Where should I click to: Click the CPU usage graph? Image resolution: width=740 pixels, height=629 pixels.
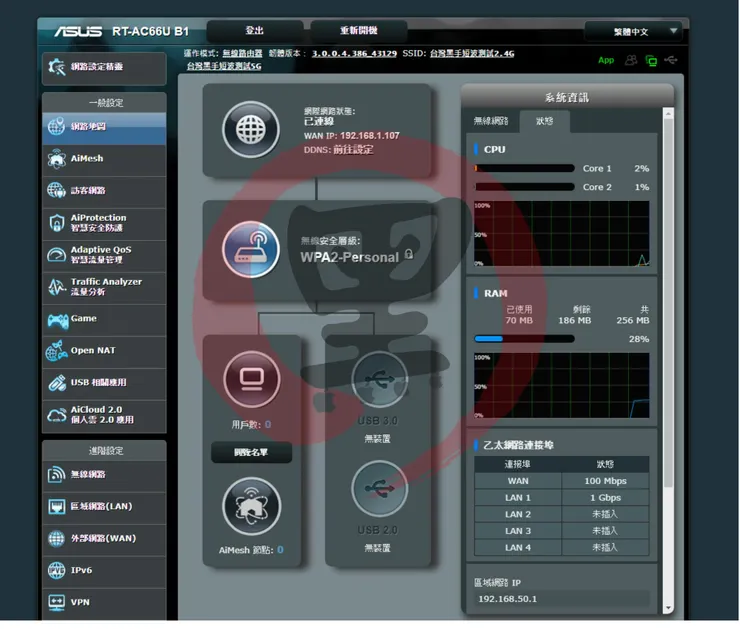[562, 234]
